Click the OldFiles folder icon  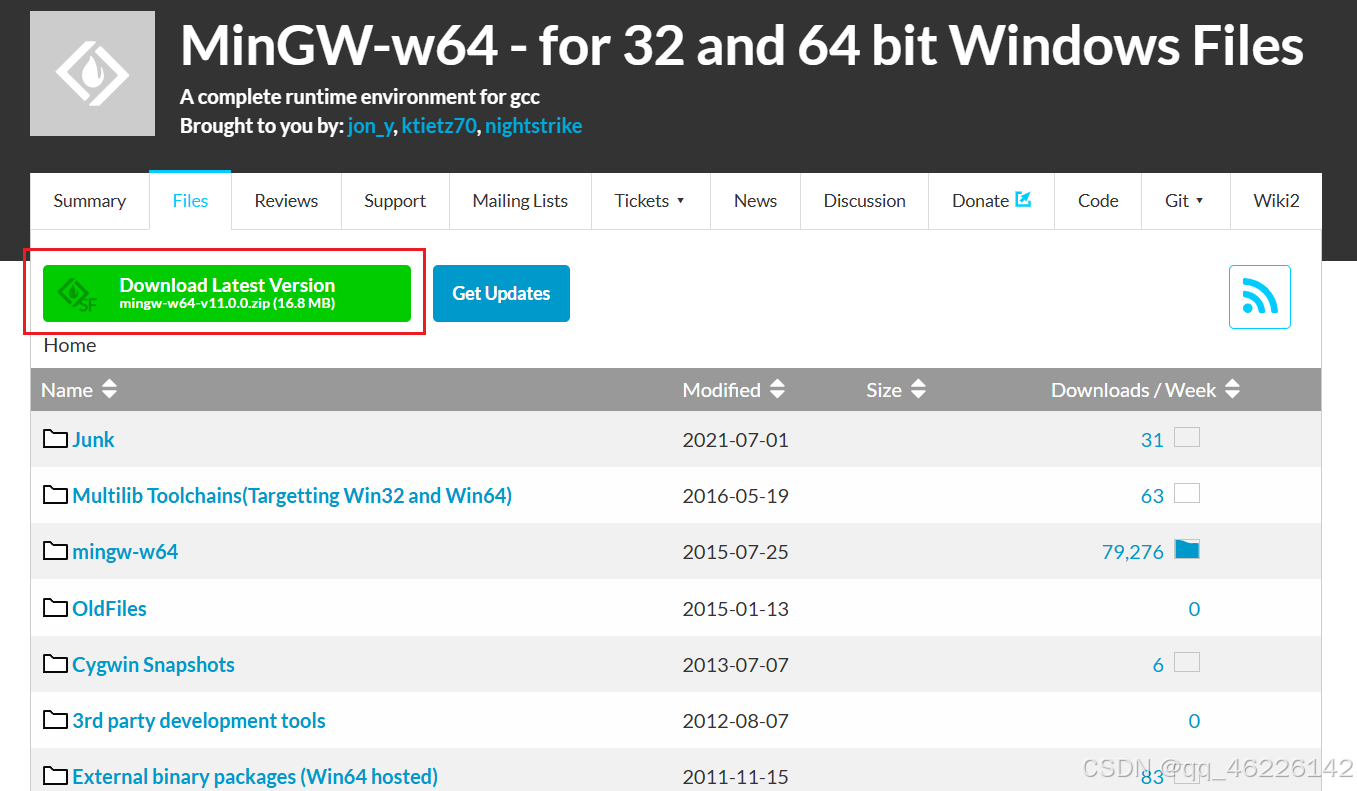click(x=55, y=608)
